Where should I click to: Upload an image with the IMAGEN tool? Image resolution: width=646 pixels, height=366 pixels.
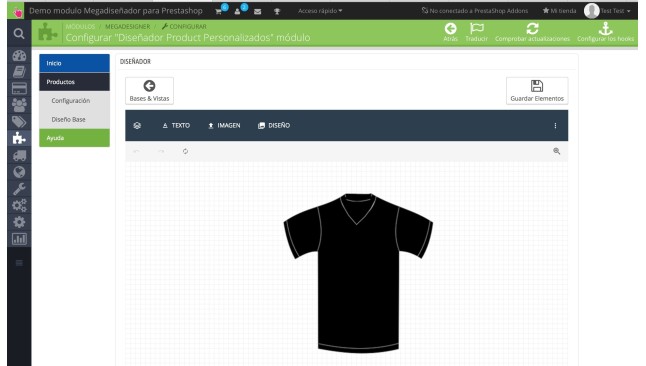pos(224,126)
